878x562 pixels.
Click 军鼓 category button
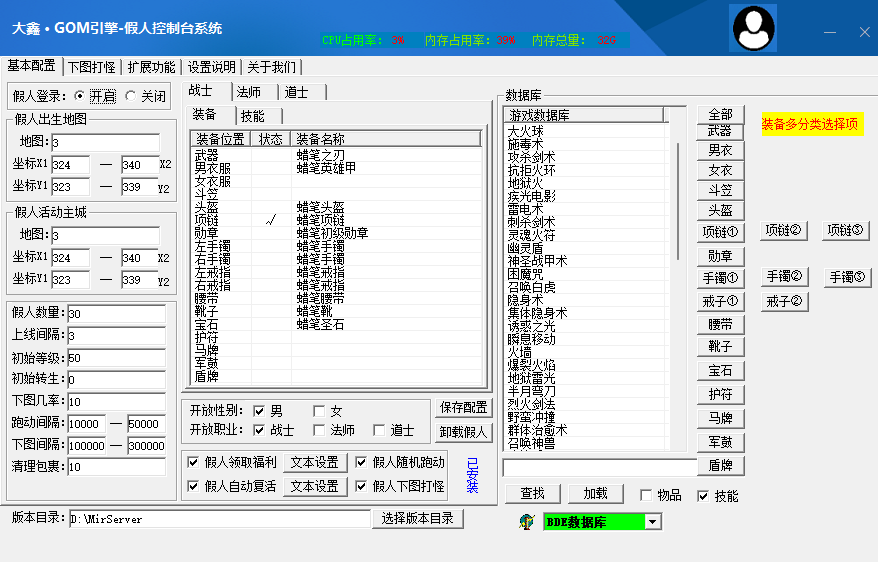tap(721, 442)
